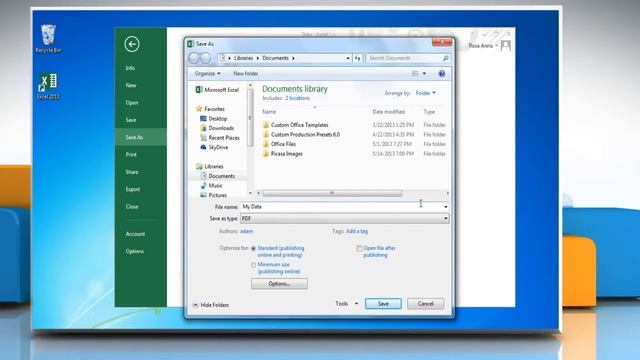
Task: Open the Arrange by Folder dropdown
Action: coord(425,93)
